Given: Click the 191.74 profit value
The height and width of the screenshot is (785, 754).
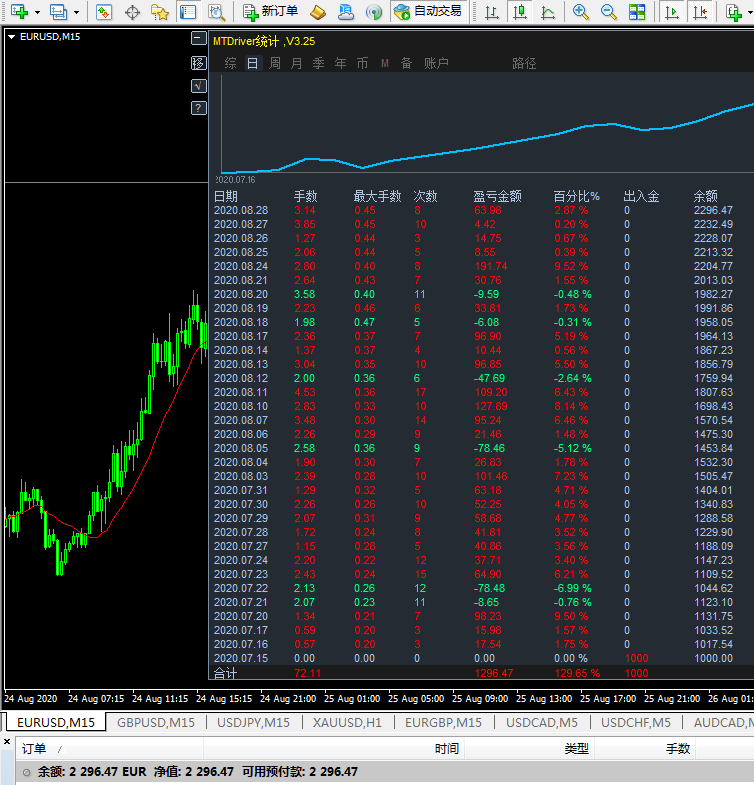Looking at the screenshot, I should pyautogui.click(x=491, y=266).
